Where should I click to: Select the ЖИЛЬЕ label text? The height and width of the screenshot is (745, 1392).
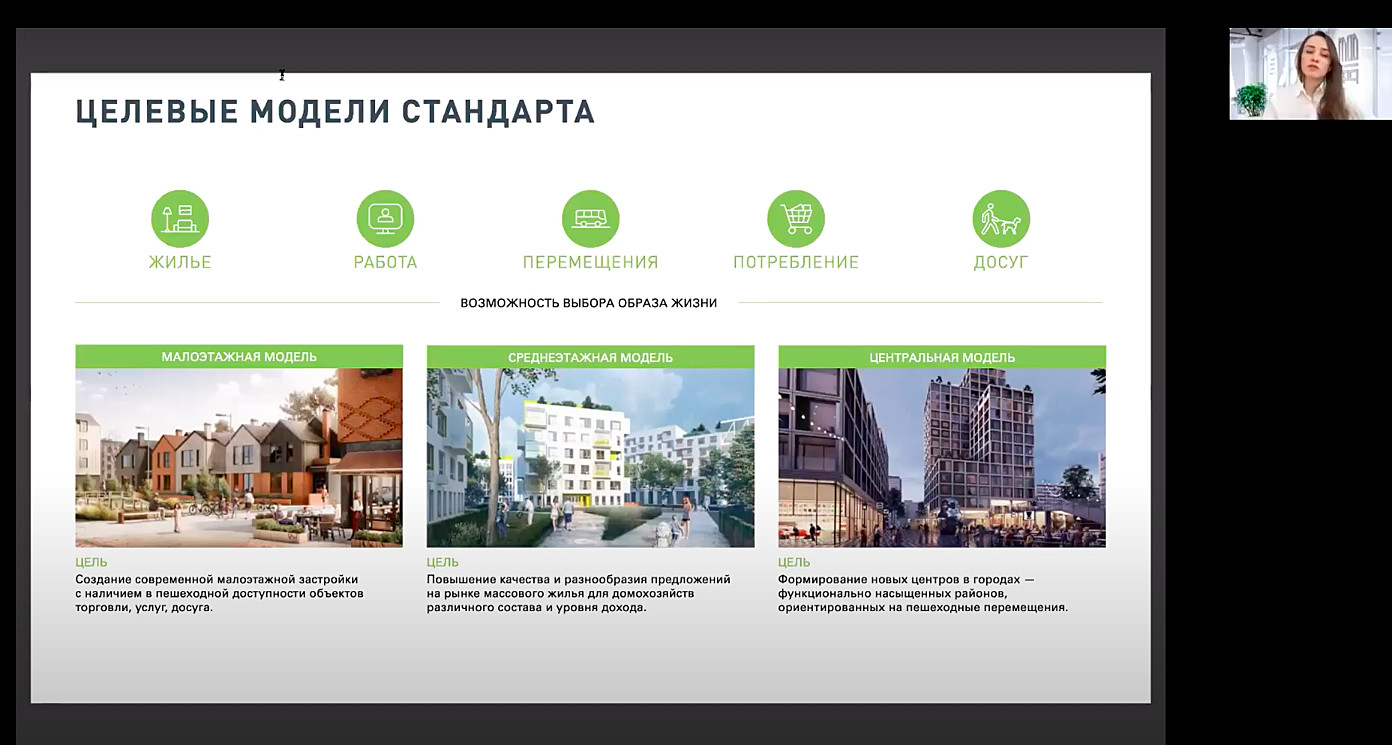180,263
